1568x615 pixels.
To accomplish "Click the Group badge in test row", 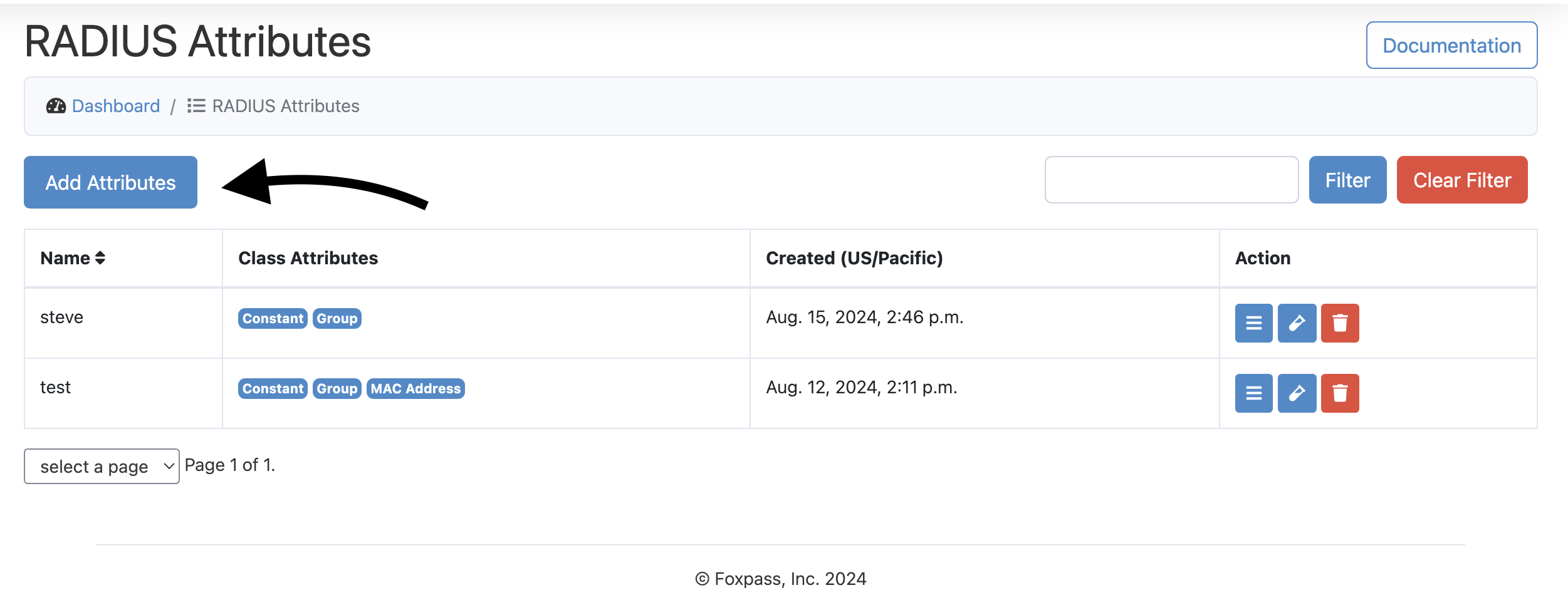I will click(337, 388).
